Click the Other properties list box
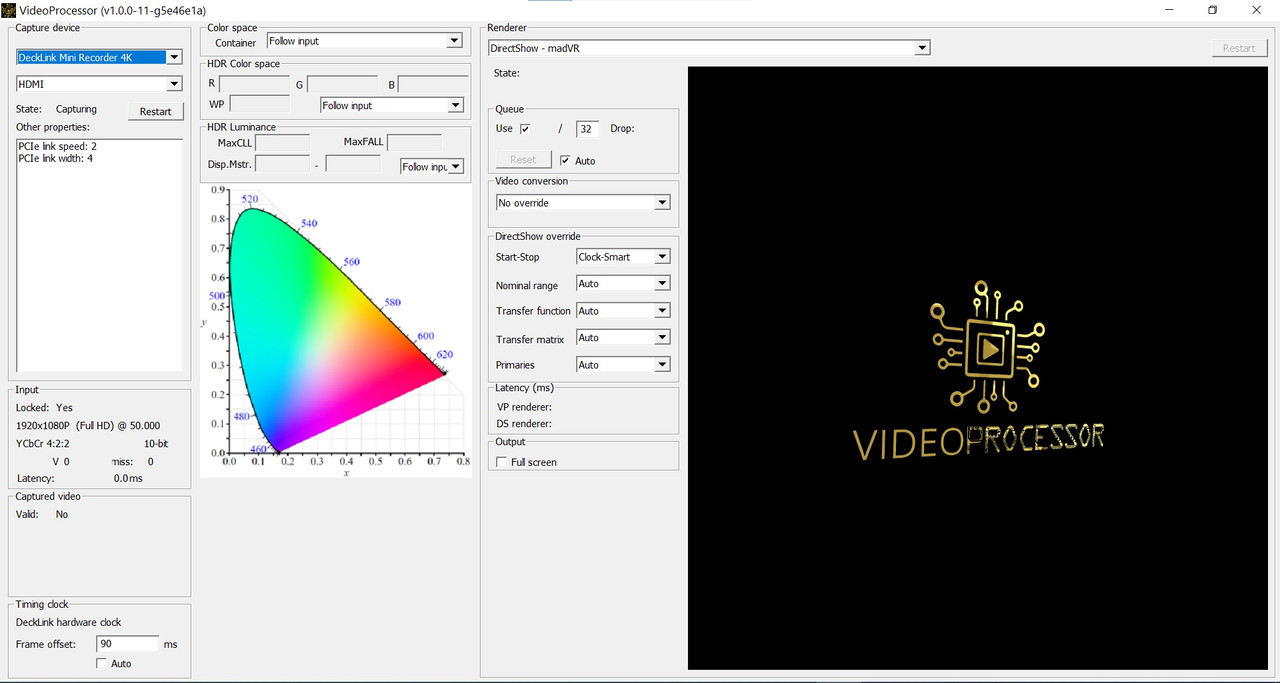This screenshot has width=1280, height=683. point(99,255)
